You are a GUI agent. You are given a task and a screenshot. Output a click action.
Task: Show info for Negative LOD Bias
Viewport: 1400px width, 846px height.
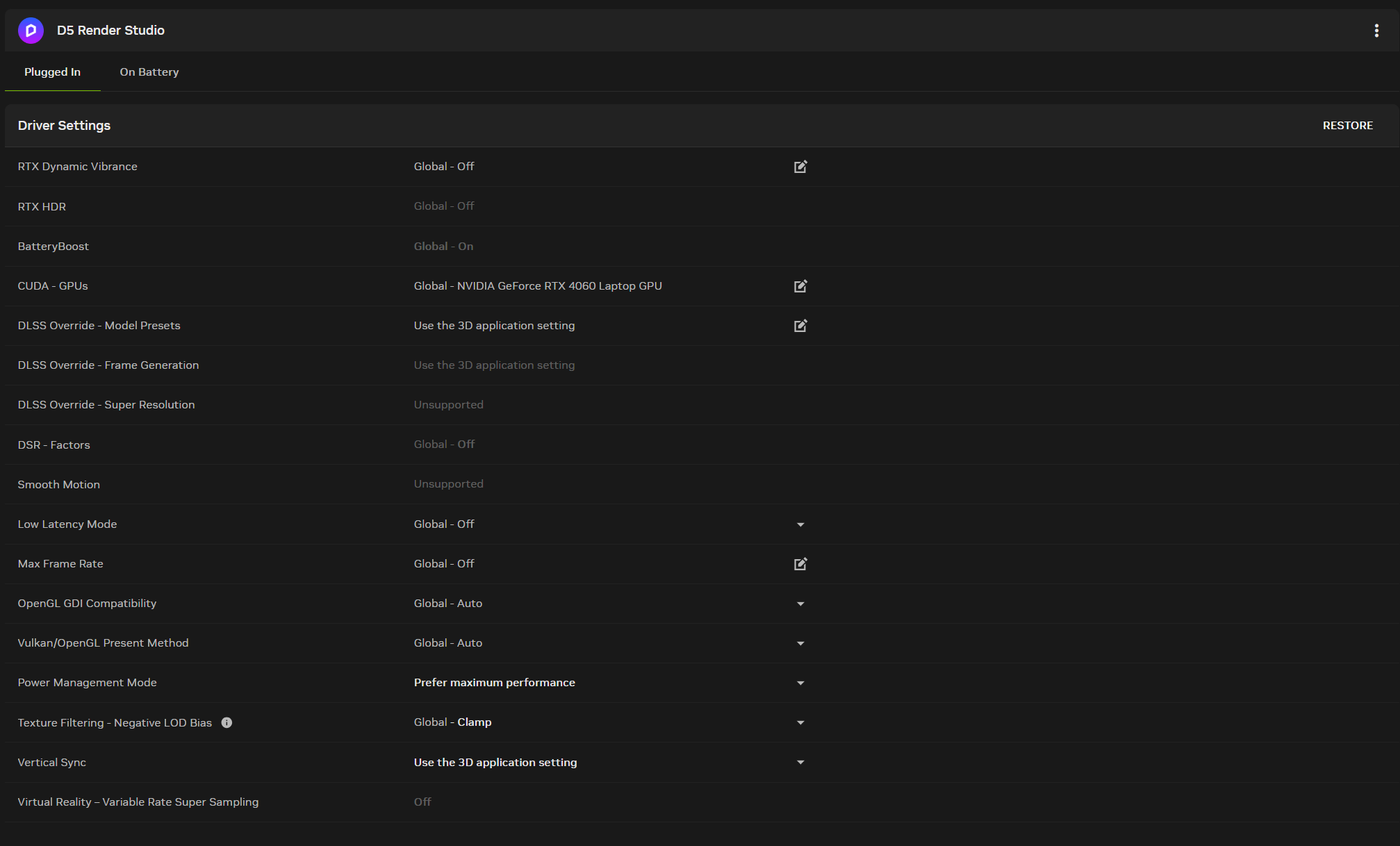tap(227, 722)
